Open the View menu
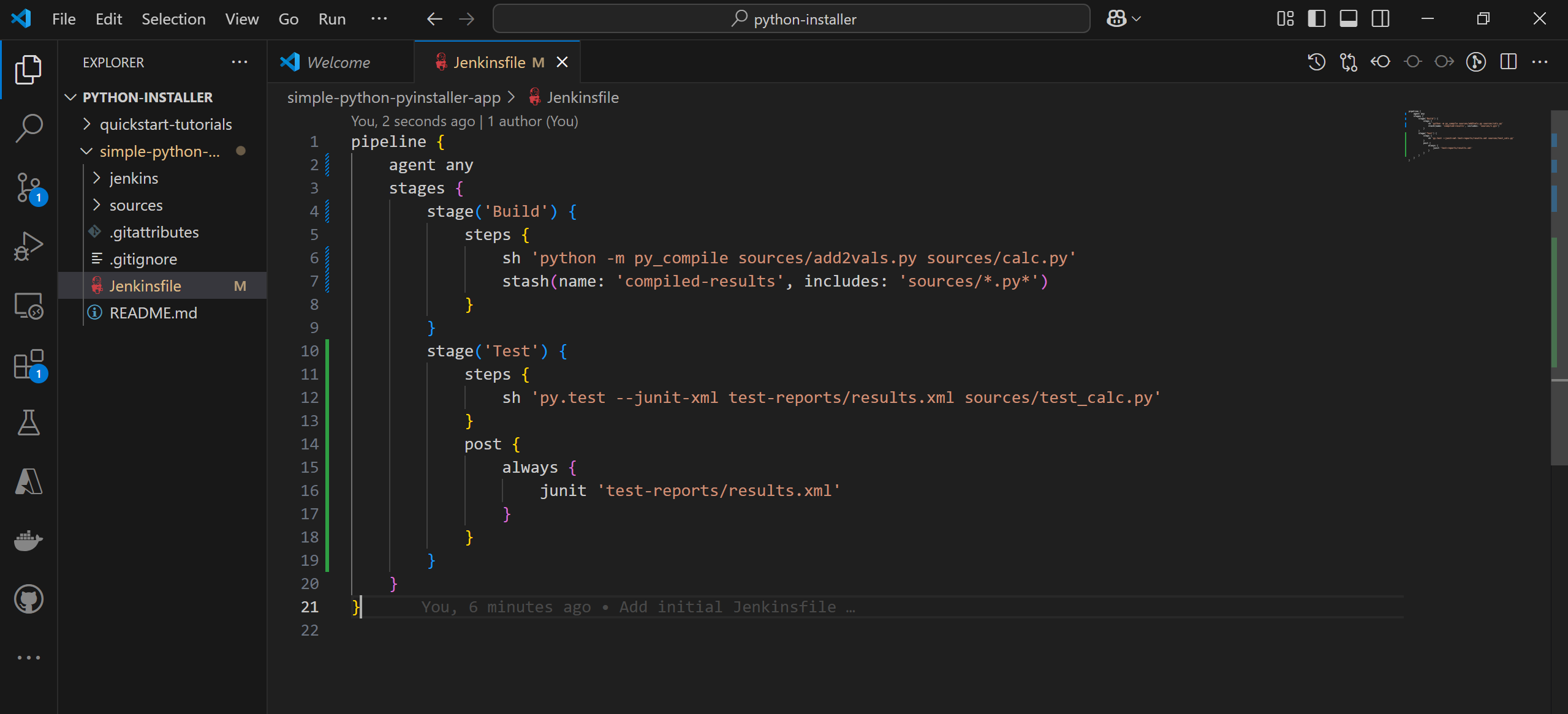 pos(241,19)
